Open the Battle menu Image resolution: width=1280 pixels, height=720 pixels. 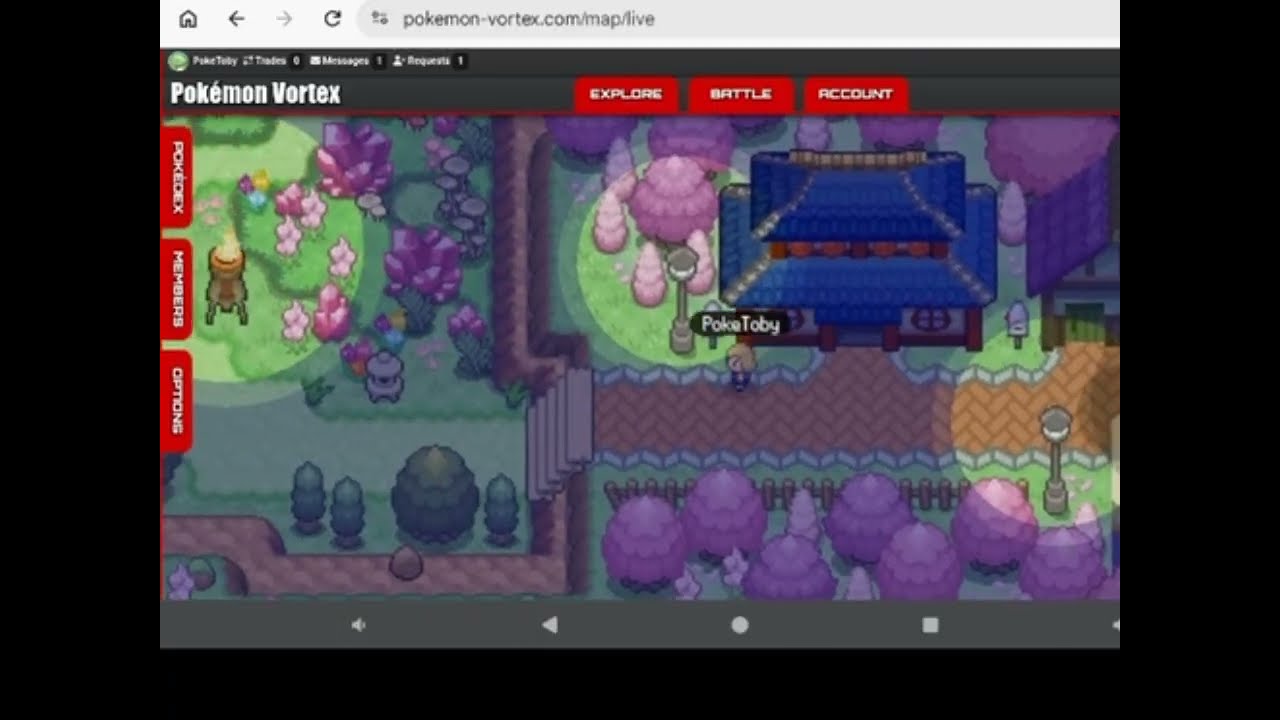coord(741,94)
